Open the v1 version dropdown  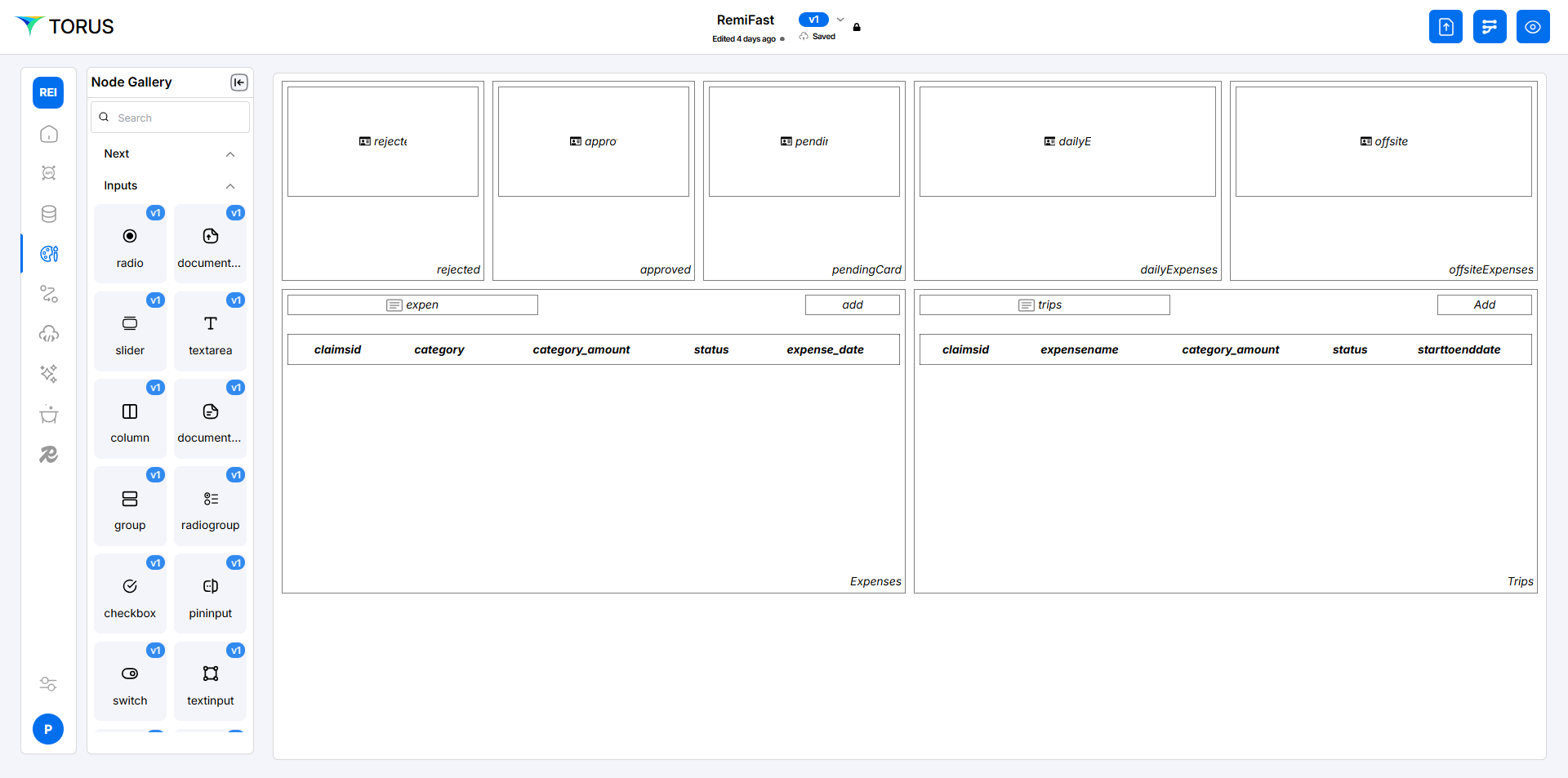[840, 20]
